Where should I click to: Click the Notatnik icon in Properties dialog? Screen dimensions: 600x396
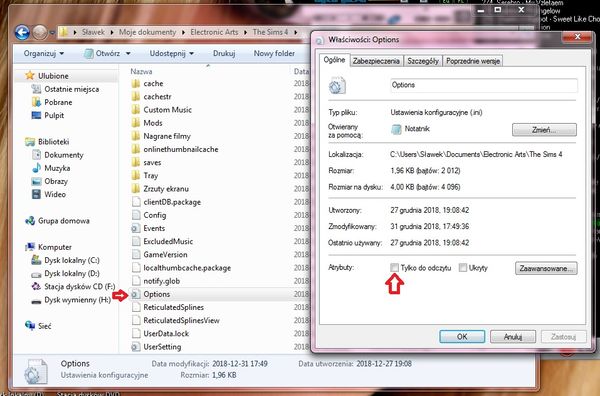(396, 129)
